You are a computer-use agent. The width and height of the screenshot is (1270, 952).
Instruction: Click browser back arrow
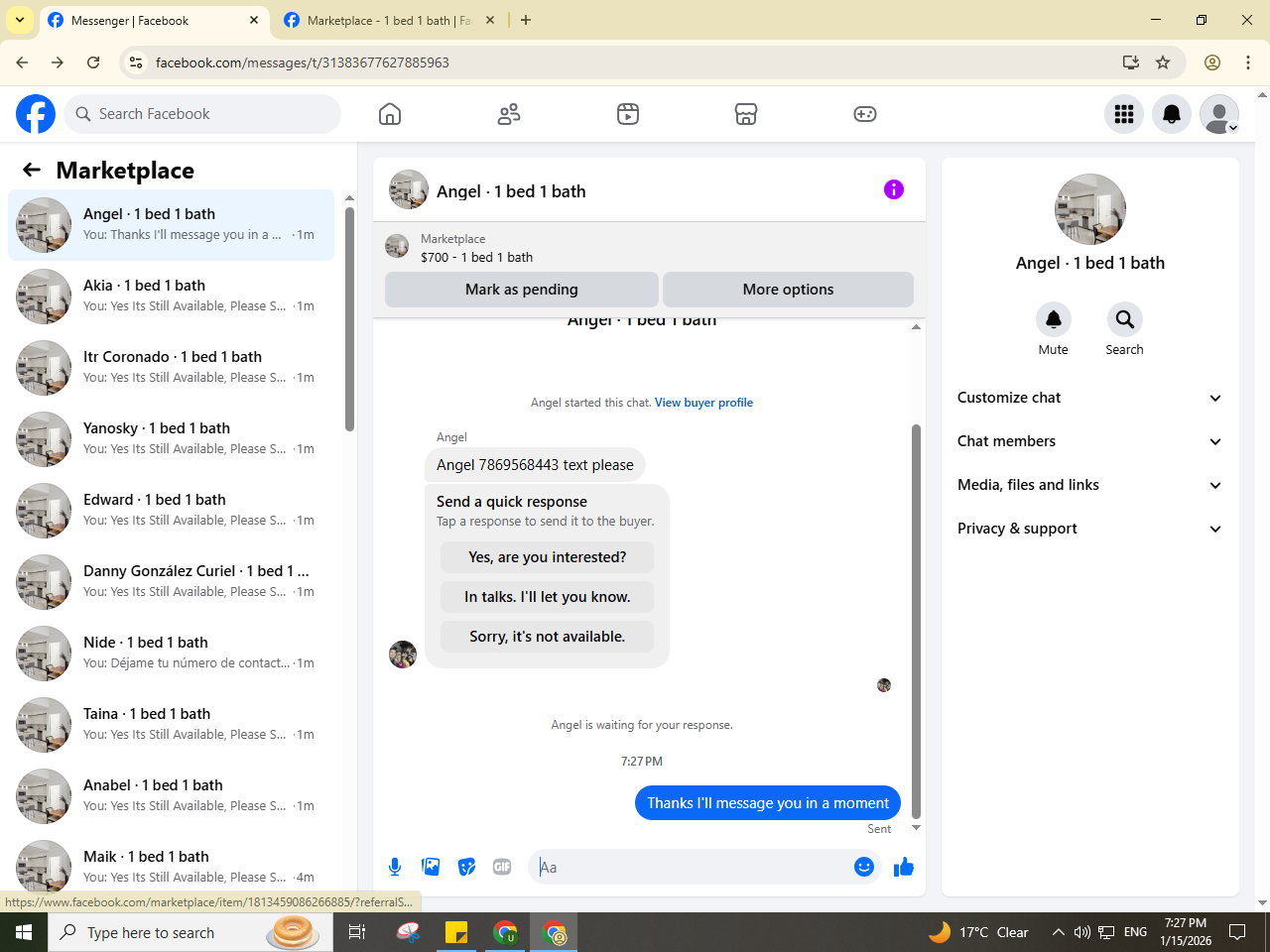[22, 62]
